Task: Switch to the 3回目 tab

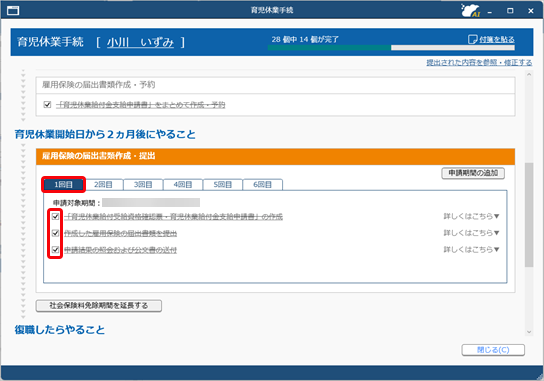Action: (143, 185)
